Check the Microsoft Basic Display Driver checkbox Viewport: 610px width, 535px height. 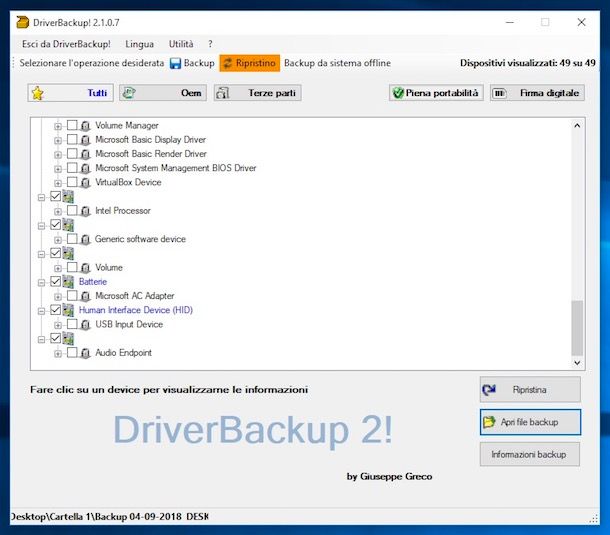(72, 139)
